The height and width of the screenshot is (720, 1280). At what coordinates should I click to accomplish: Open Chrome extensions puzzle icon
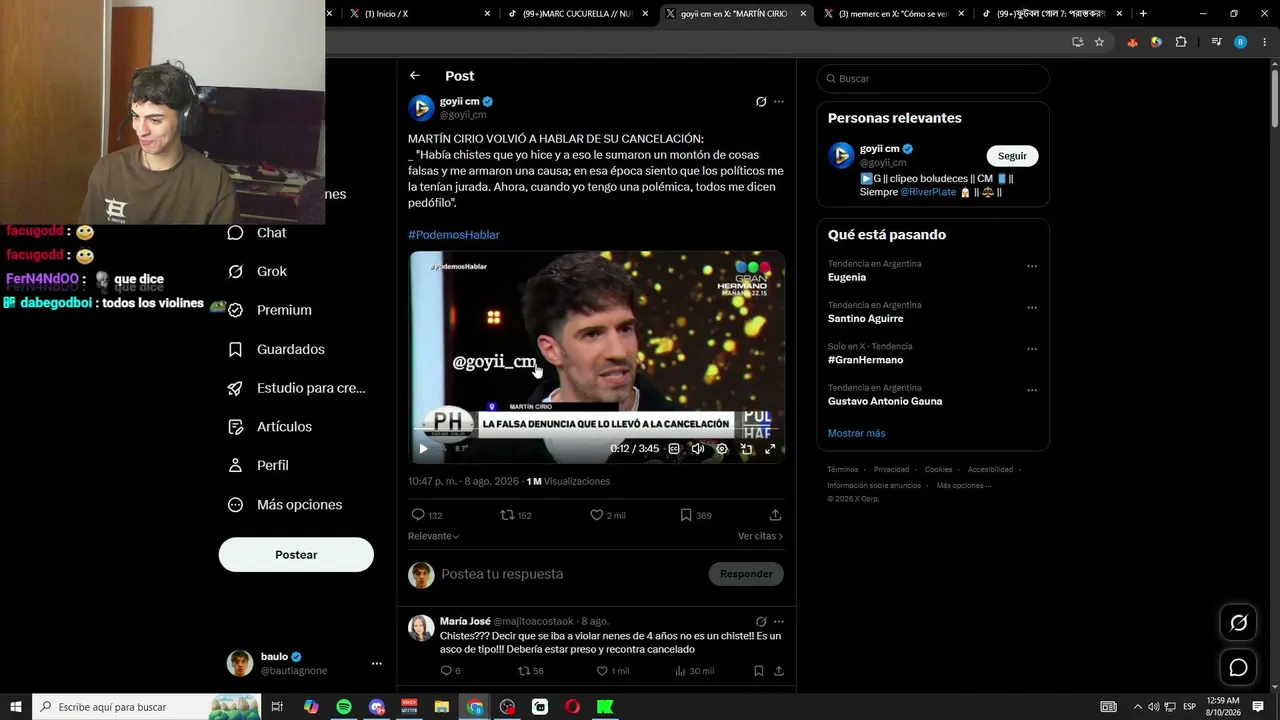click(1181, 42)
